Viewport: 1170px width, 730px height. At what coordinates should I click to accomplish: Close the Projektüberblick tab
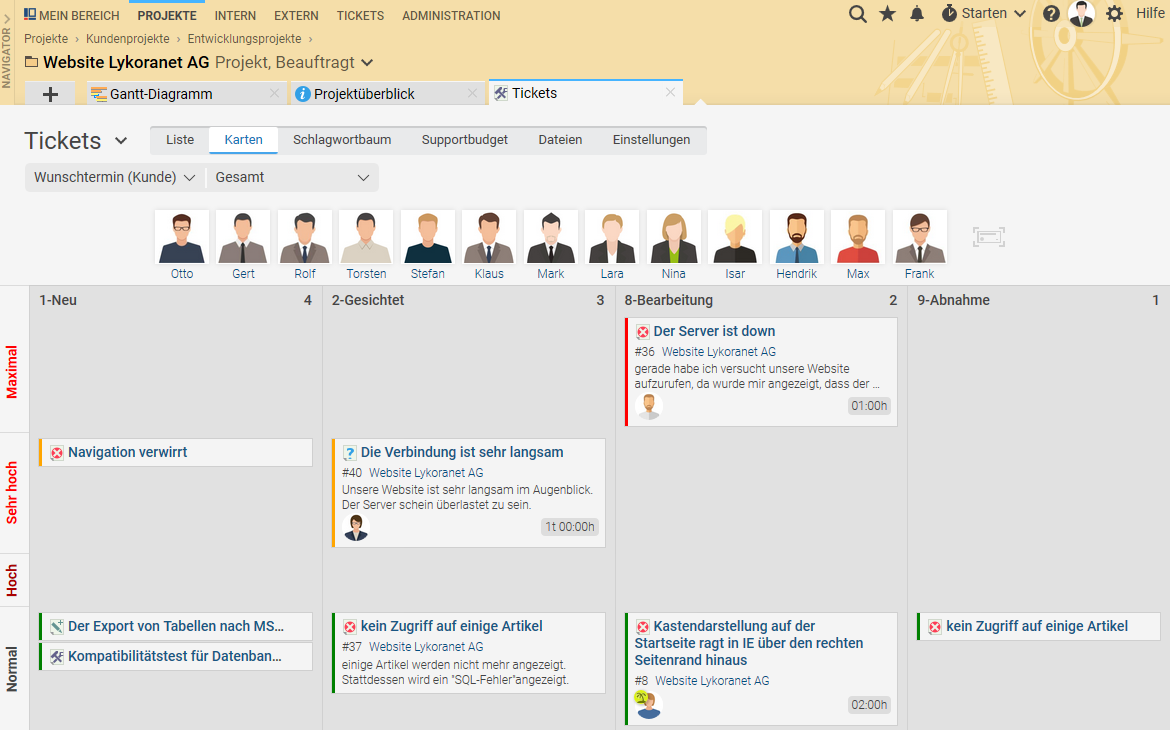point(472,93)
